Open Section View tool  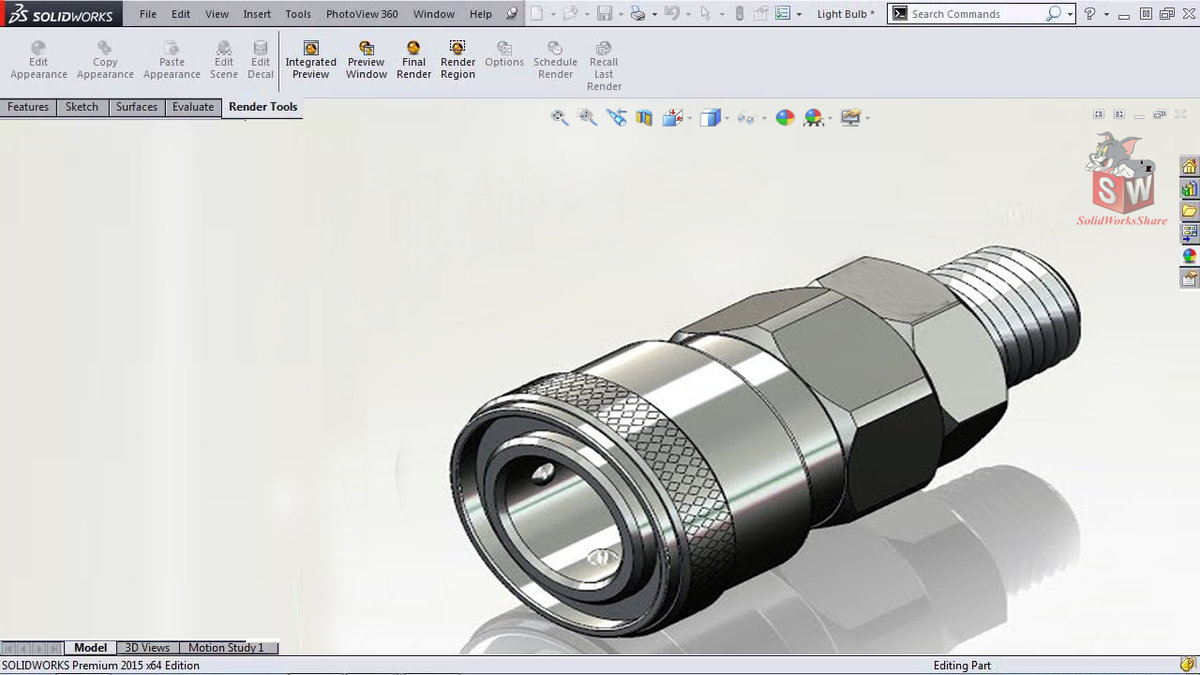click(644, 117)
